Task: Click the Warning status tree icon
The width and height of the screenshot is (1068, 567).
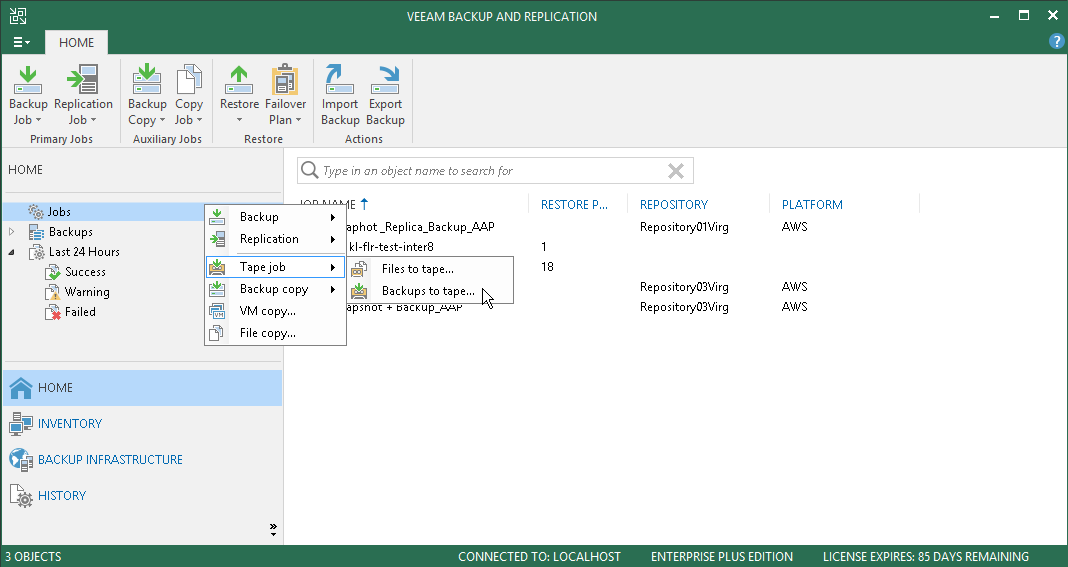Action: pos(53,292)
